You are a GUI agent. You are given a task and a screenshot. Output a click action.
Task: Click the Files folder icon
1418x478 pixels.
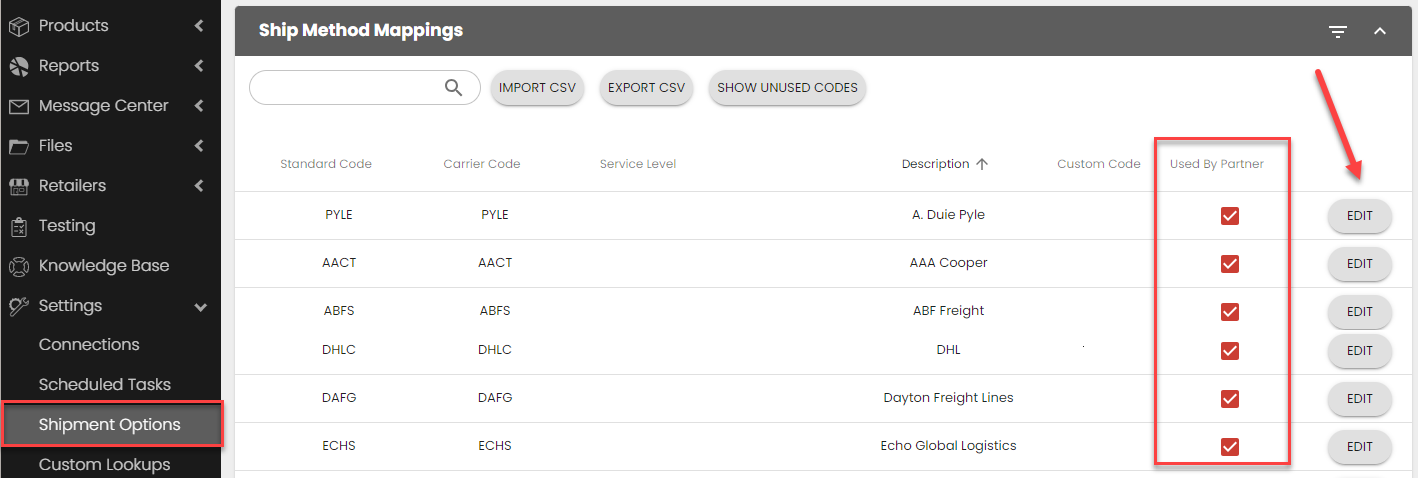tap(18, 146)
